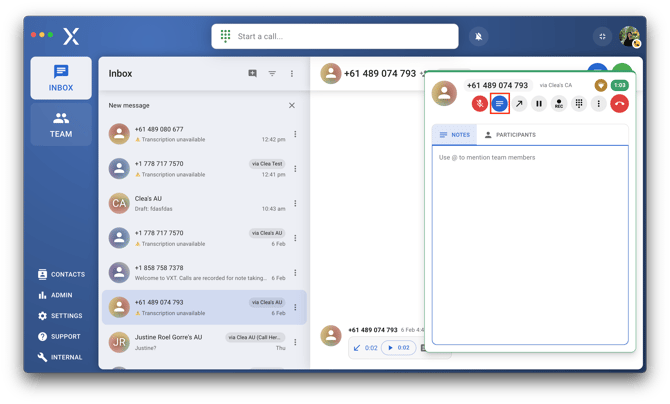The height and width of the screenshot is (404, 670).
Task: Switch to the Participants tab
Action: pos(510,135)
